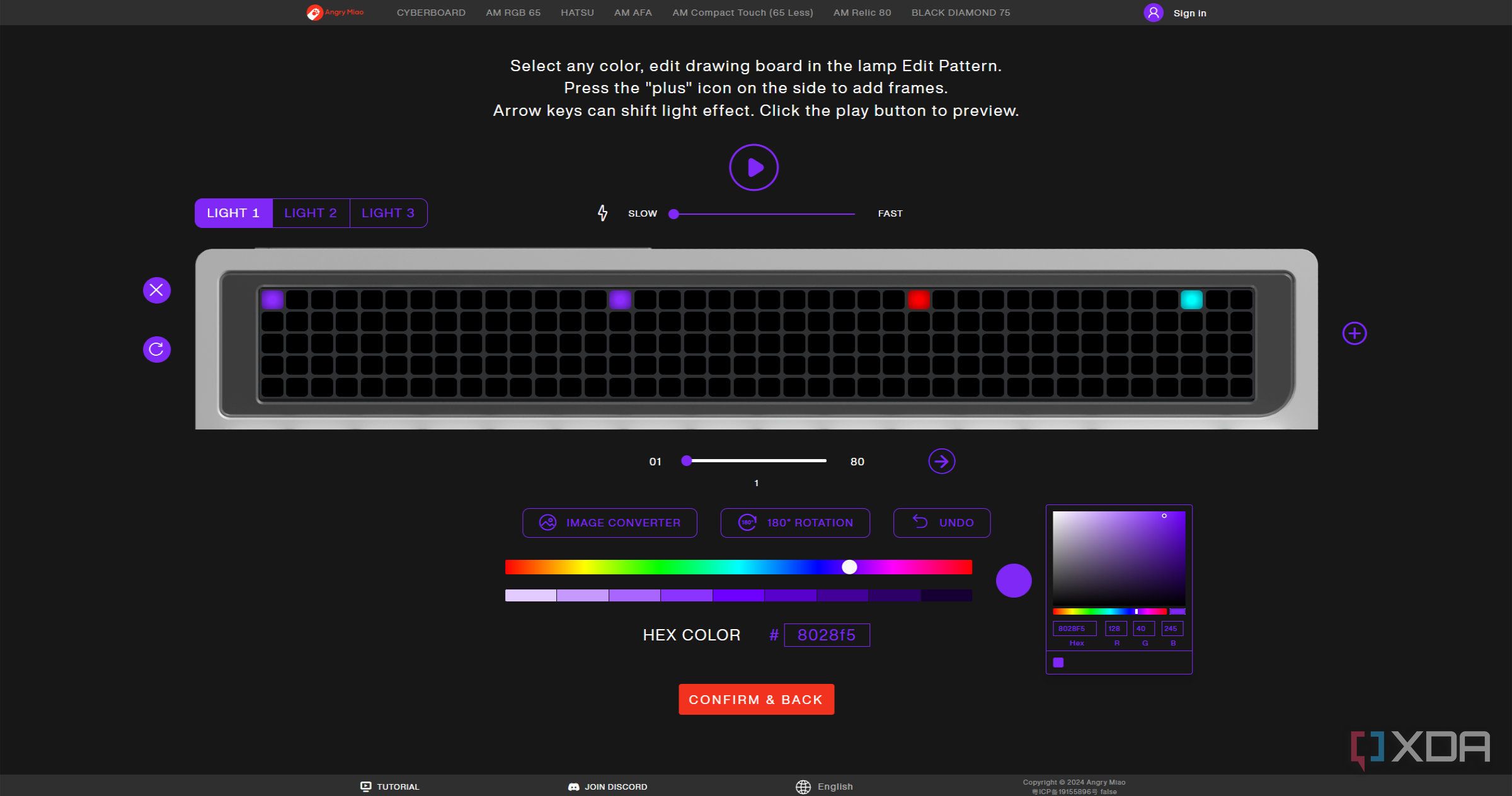Click the circular reset arrow icon

pyautogui.click(x=157, y=349)
